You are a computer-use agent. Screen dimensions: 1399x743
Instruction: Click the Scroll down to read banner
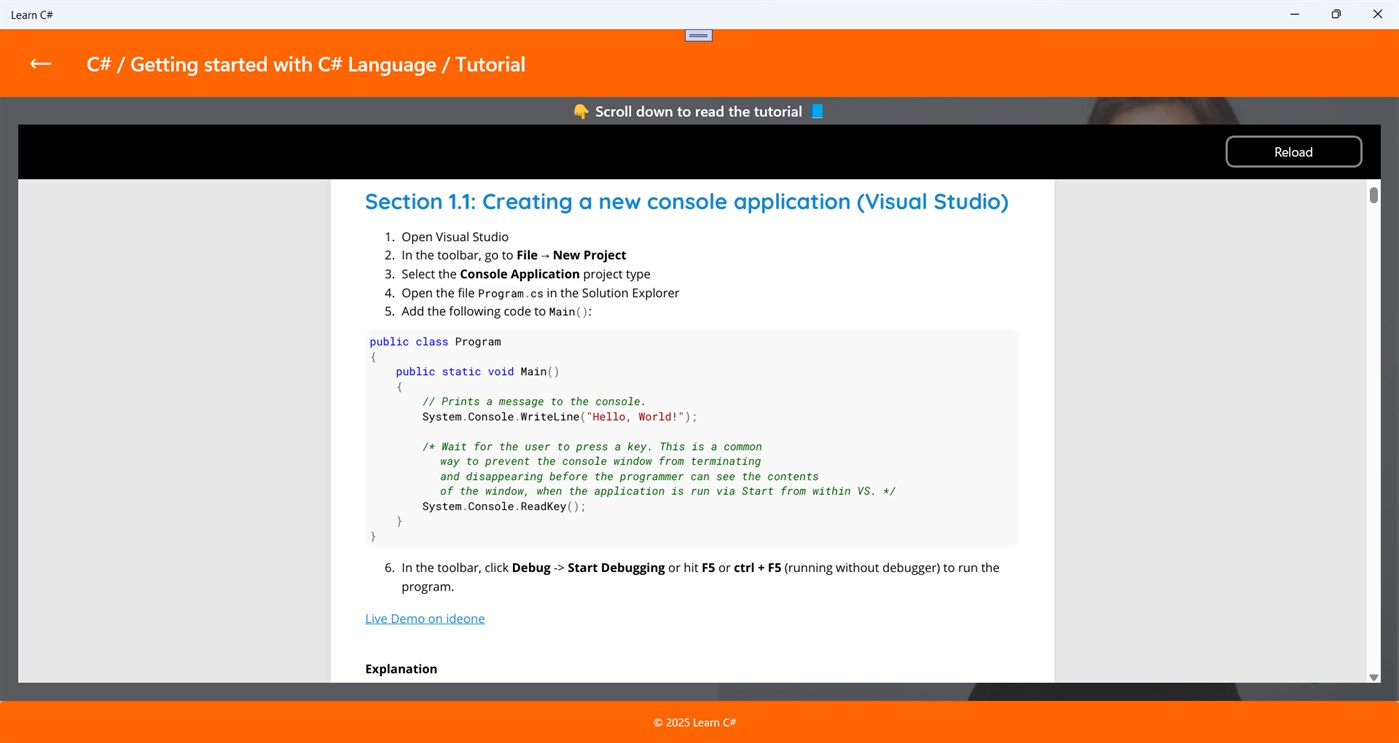tap(697, 111)
